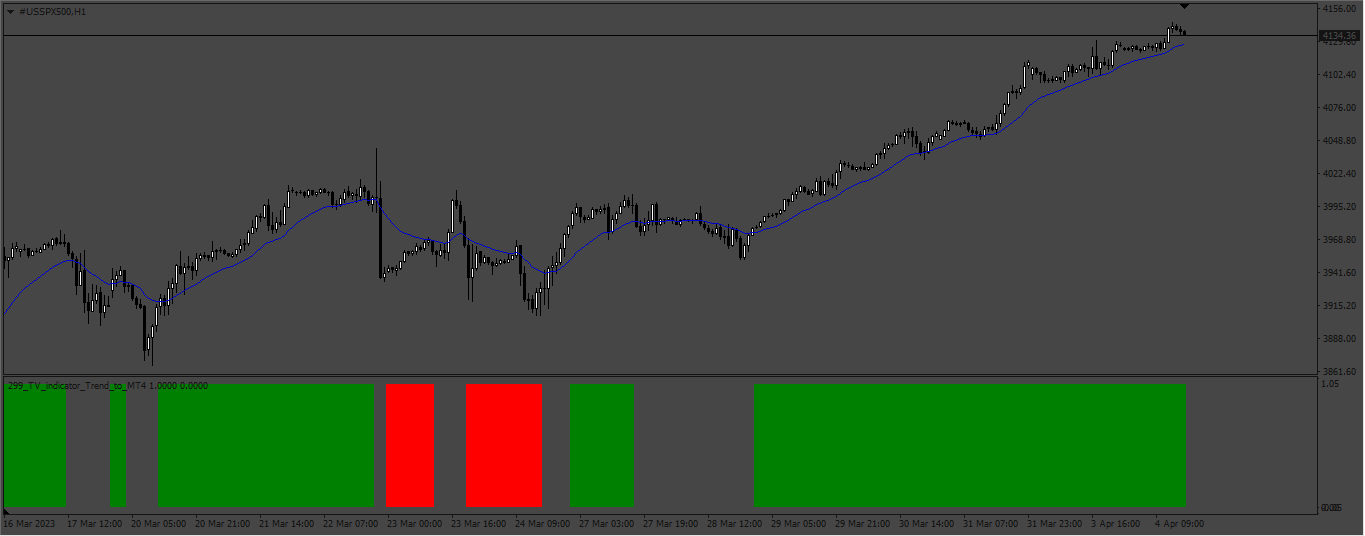The width and height of the screenshot is (1365, 536).
Task: Click the 22 Mar 07:00 time label
Action: tap(351, 523)
